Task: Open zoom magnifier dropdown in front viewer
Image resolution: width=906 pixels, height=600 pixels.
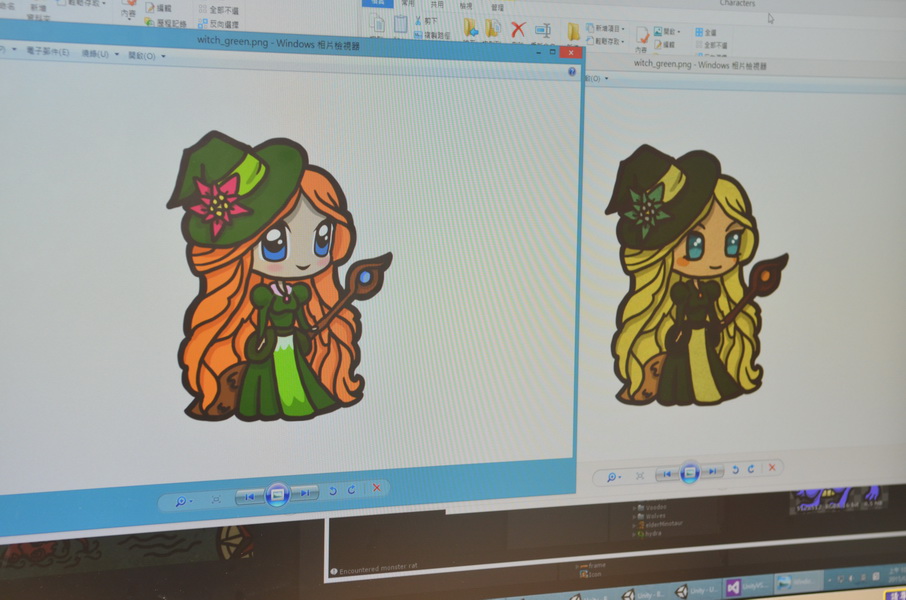Action: (x=183, y=501)
